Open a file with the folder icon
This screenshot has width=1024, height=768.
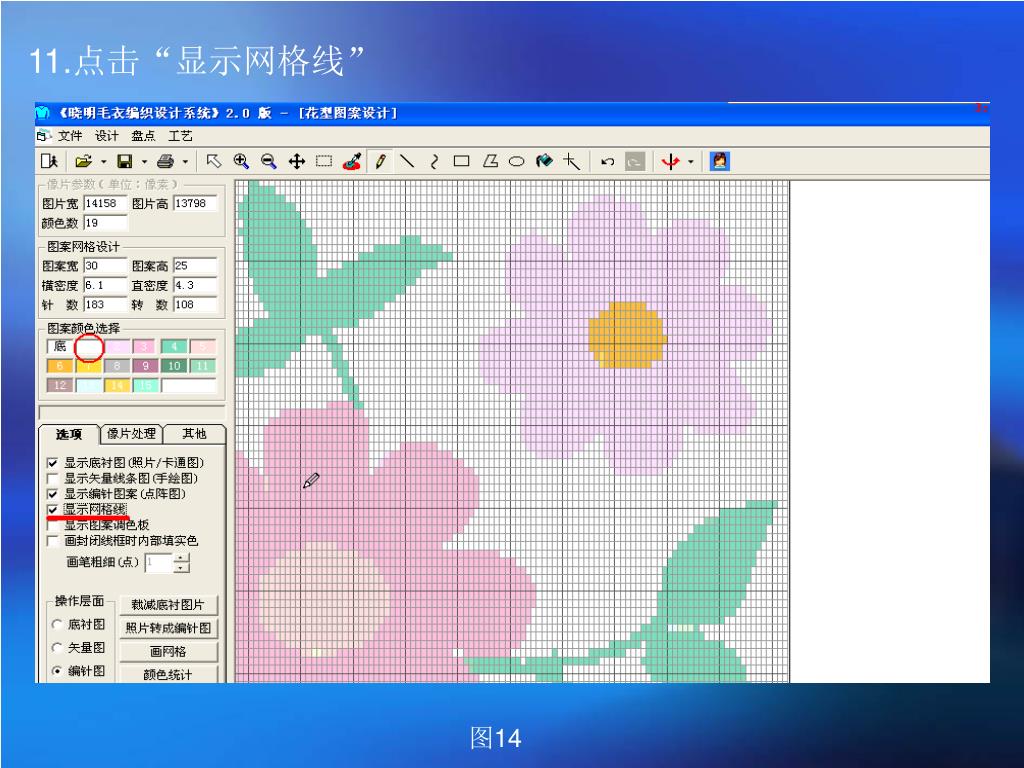(x=83, y=161)
